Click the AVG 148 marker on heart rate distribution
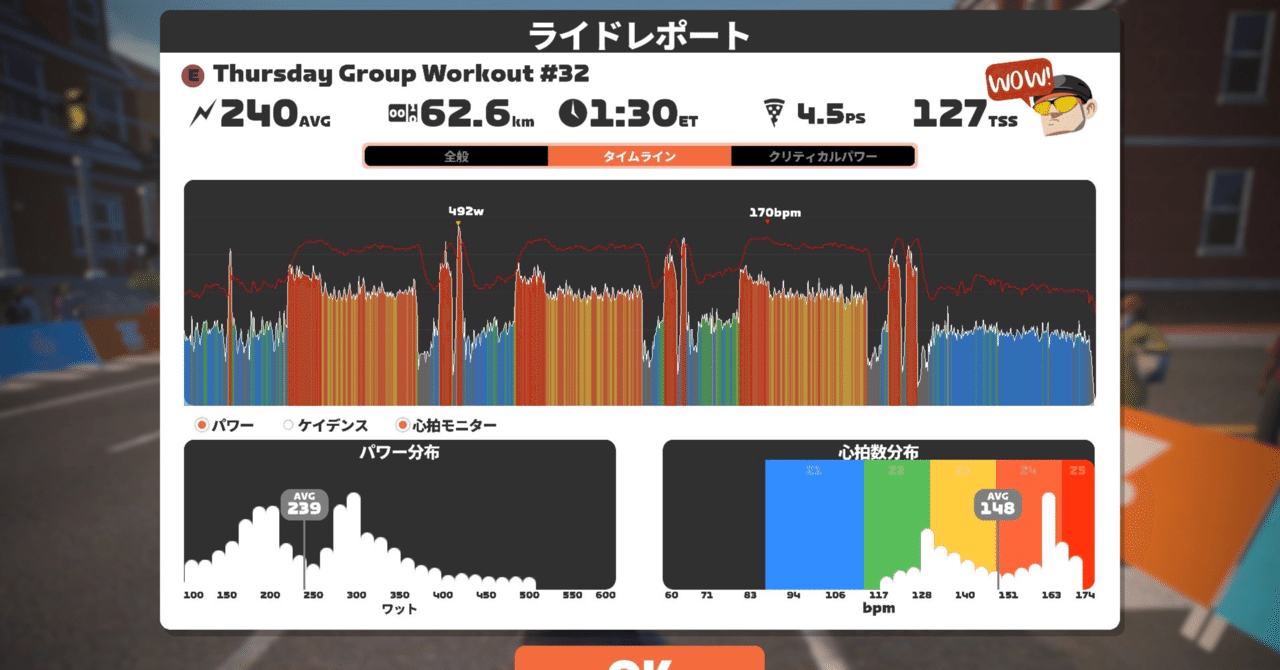 point(996,506)
